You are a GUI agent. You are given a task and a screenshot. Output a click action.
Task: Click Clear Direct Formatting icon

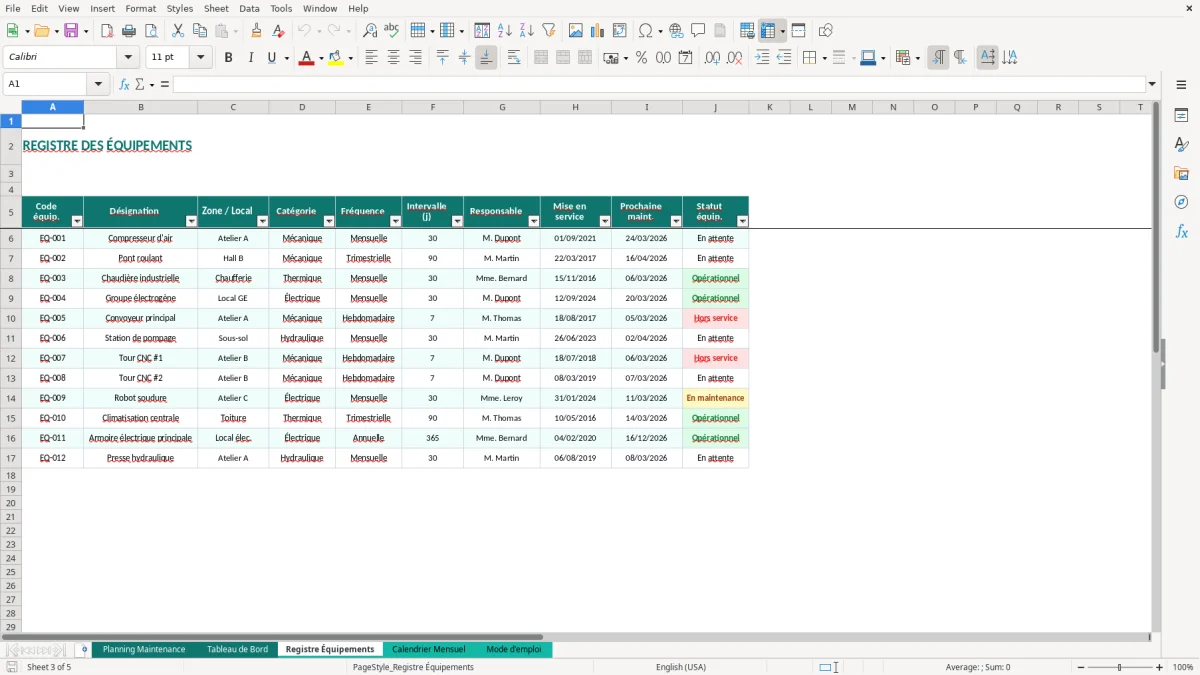[278, 31]
